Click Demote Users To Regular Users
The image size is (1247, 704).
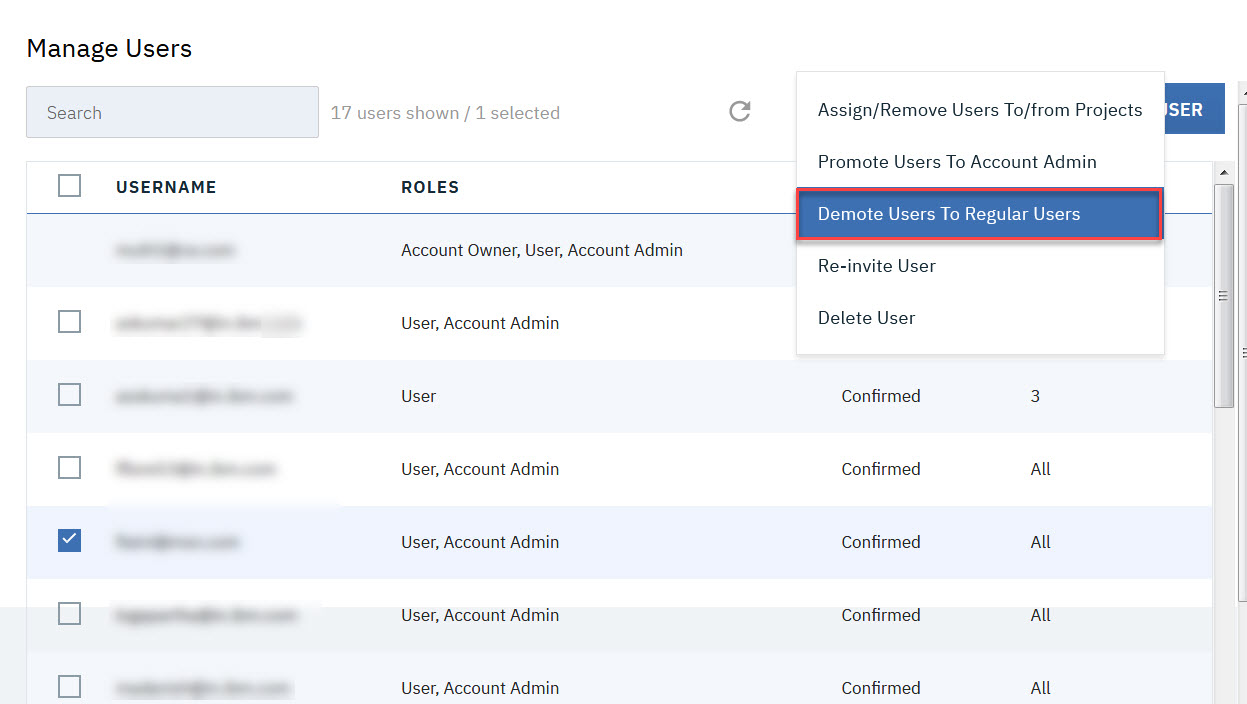pyautogui.click(x=948, y=214)
